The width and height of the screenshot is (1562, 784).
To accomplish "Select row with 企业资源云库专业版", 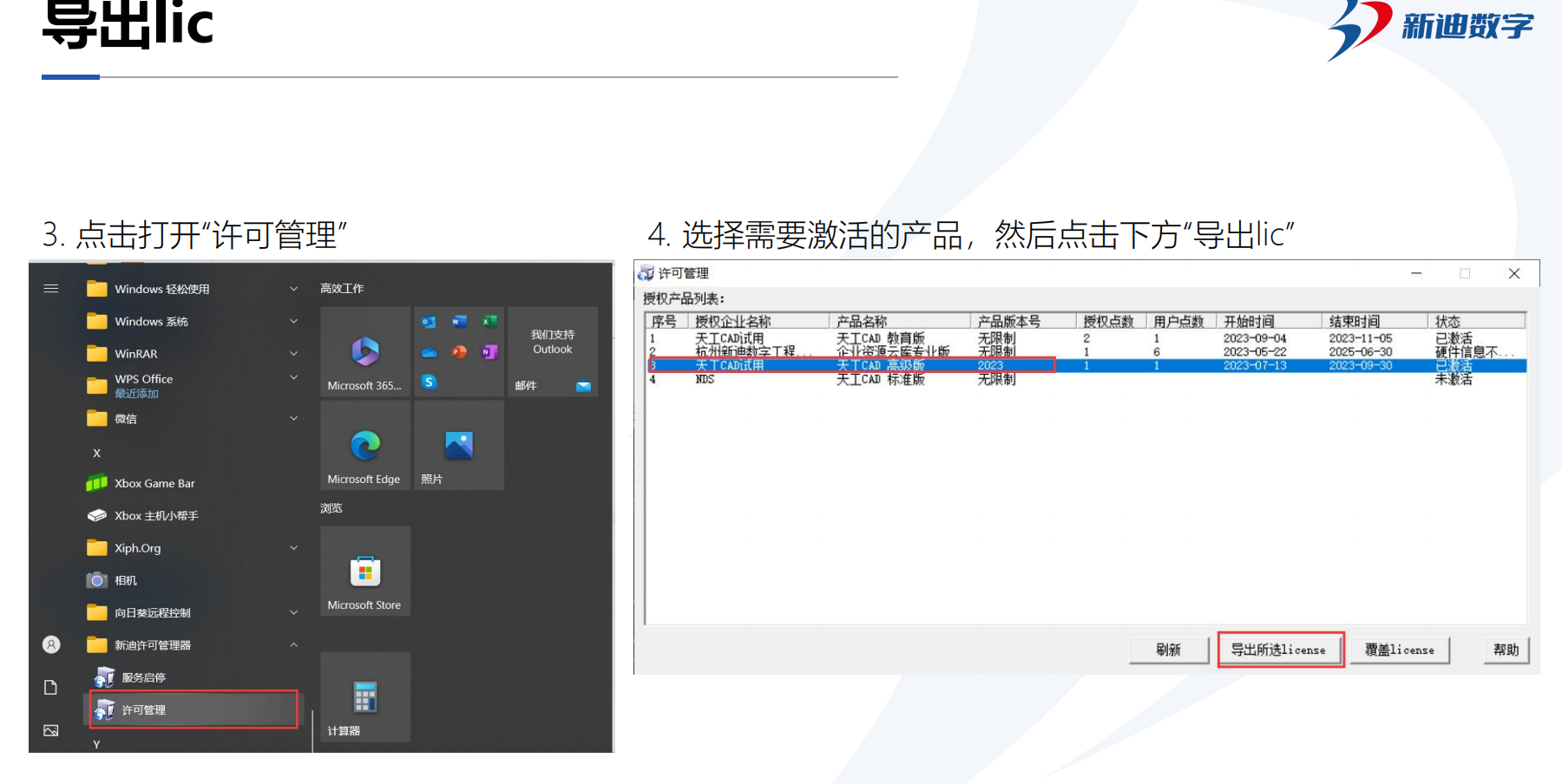I will (1086, 352).
